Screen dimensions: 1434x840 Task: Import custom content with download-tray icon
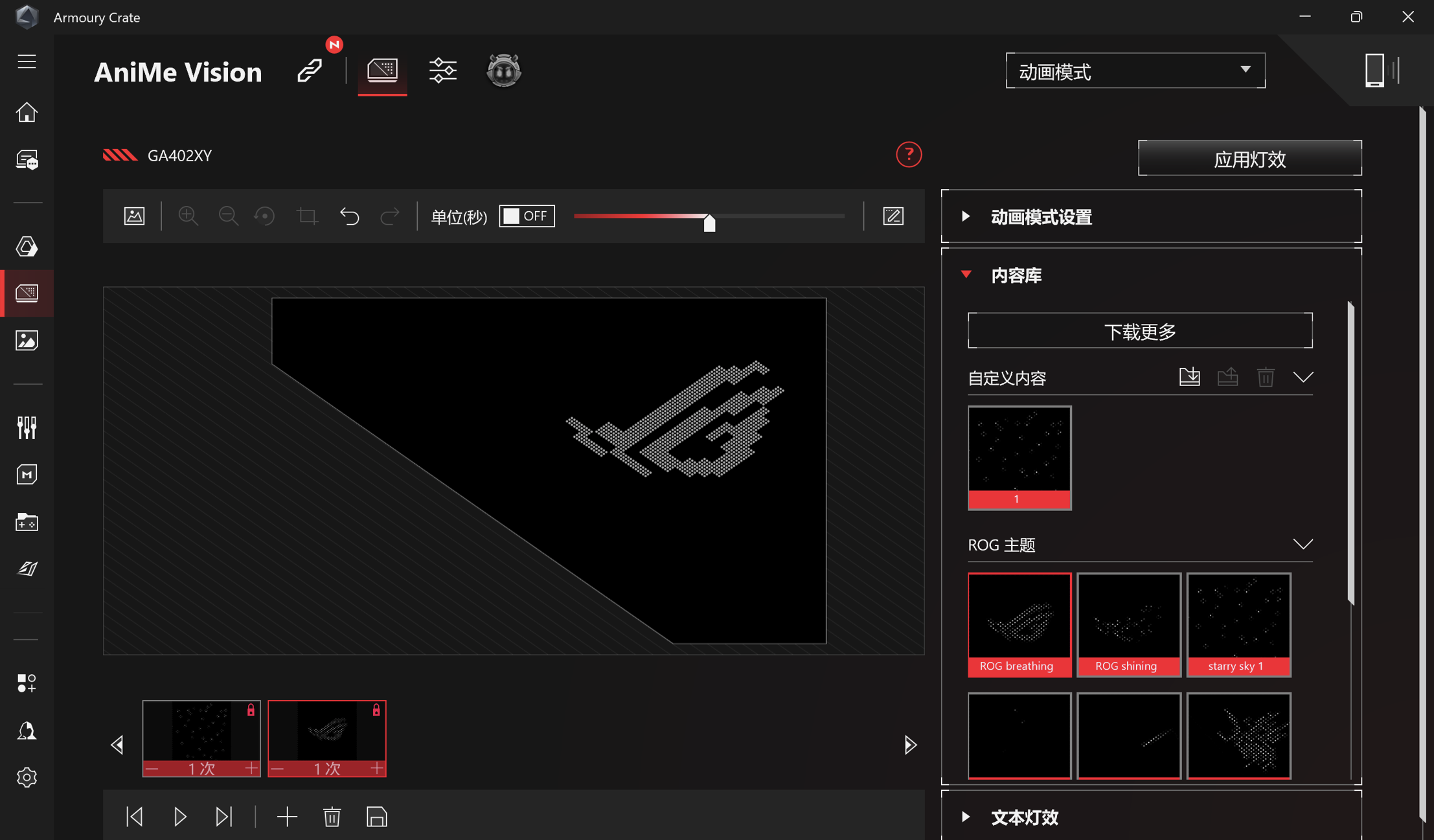(x=1189, y=377)
